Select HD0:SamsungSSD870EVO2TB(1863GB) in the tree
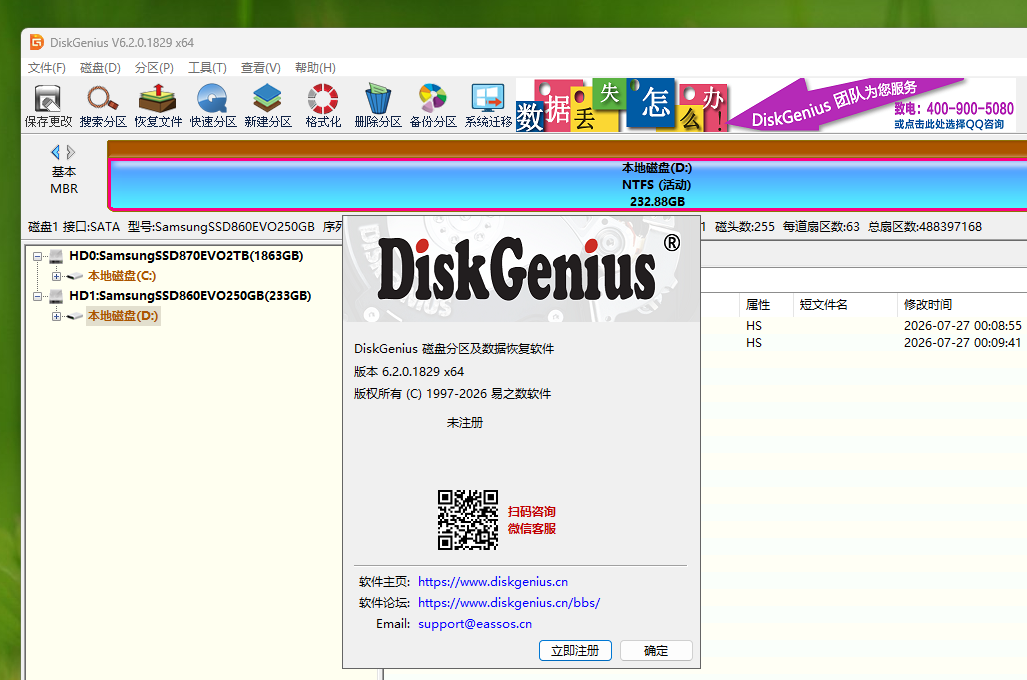The image size is (1027, 680). pos(186,256)
